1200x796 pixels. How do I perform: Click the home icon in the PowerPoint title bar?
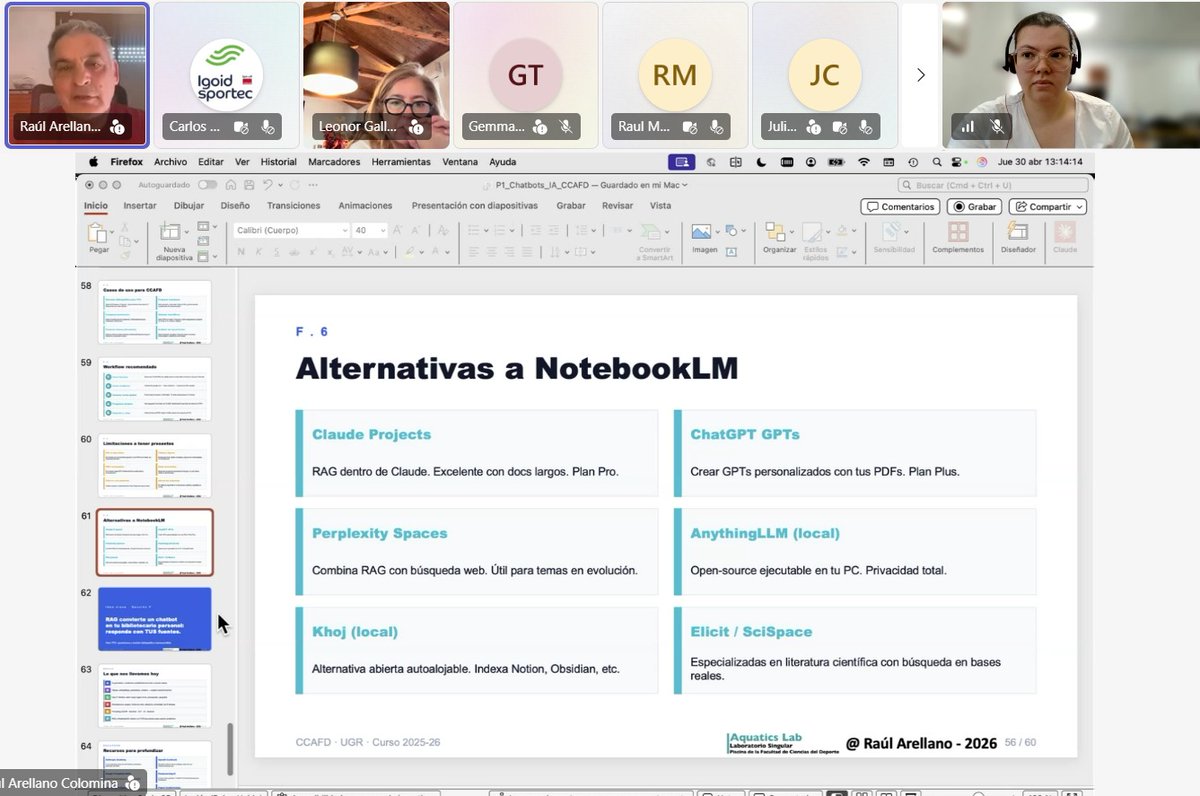click(230, 185)
